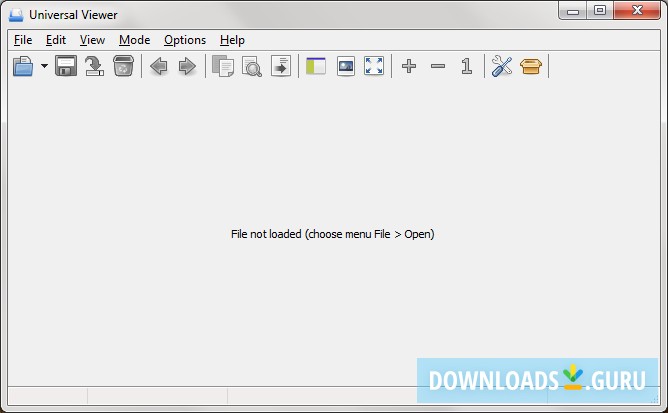Viewport: 668px width, 413px height.
Task: Reset zoom to original size 1 icon
Action: click(467, 66)
